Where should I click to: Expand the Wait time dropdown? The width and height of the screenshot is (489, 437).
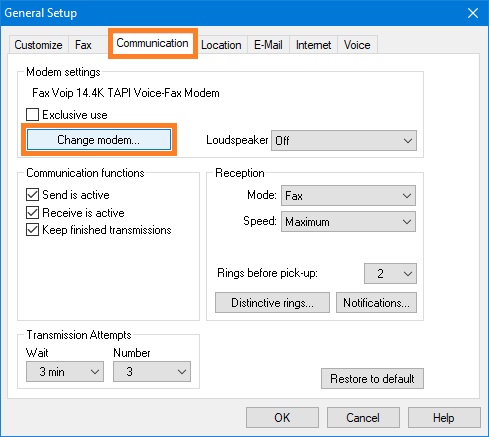65,372
